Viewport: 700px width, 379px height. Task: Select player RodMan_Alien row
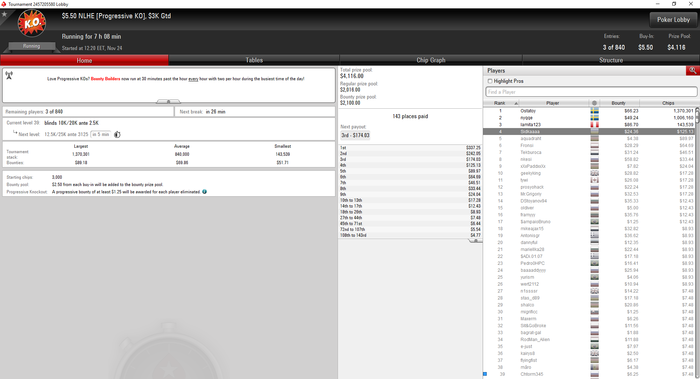(589, 340)
